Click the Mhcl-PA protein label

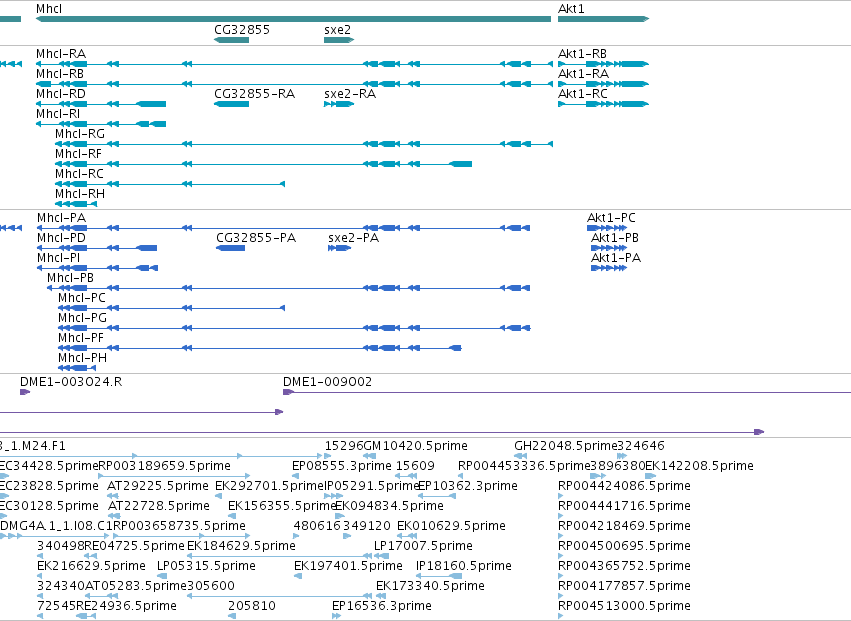tap(61, 218)
